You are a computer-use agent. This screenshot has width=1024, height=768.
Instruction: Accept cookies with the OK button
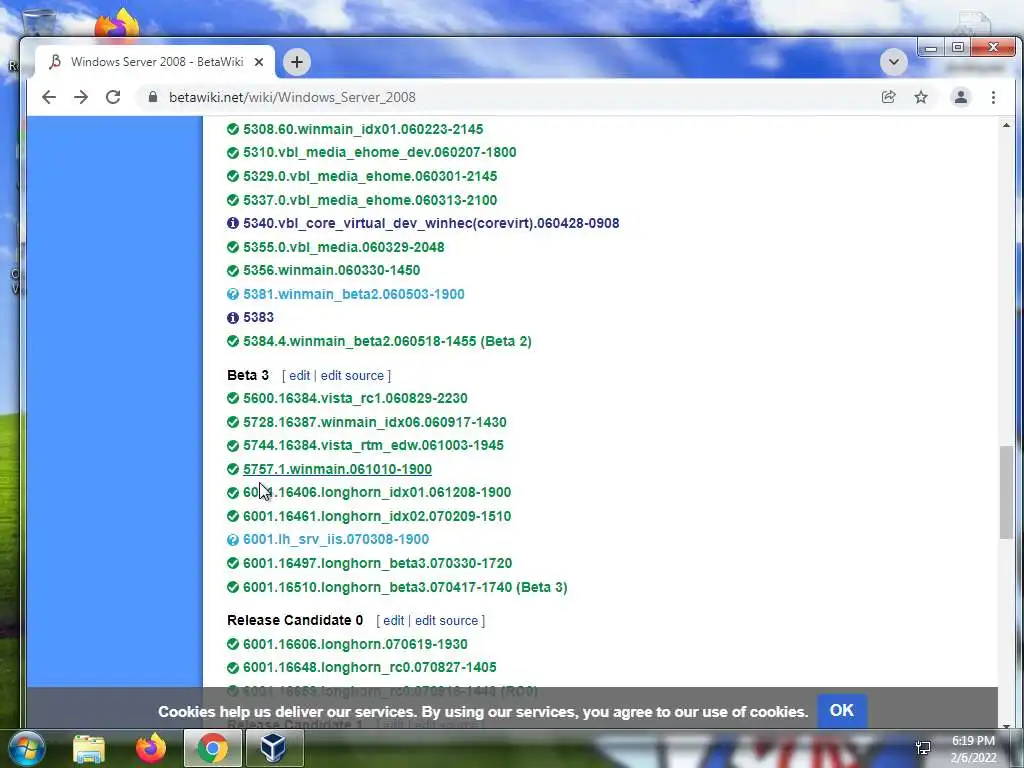[x=841, y=711]
